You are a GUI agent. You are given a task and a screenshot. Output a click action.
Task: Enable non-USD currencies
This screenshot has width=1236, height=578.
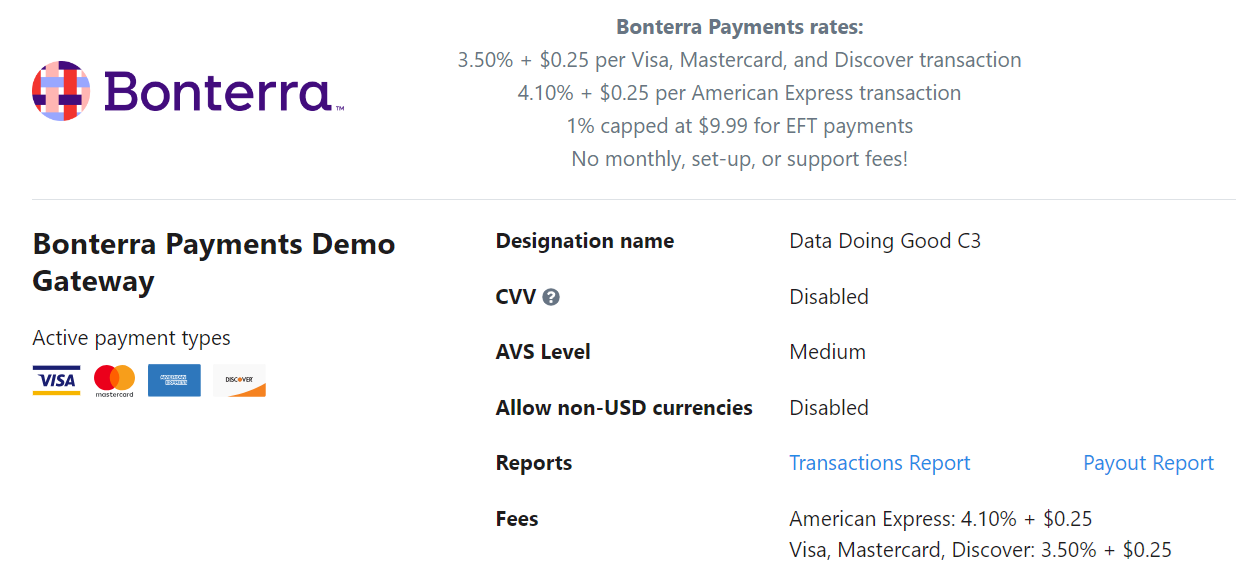828,407
